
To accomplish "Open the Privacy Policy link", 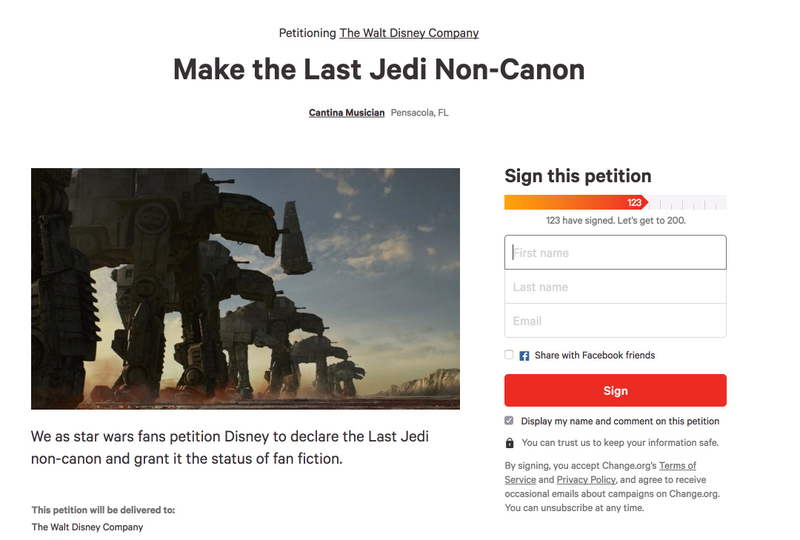I will pos(586,480).
